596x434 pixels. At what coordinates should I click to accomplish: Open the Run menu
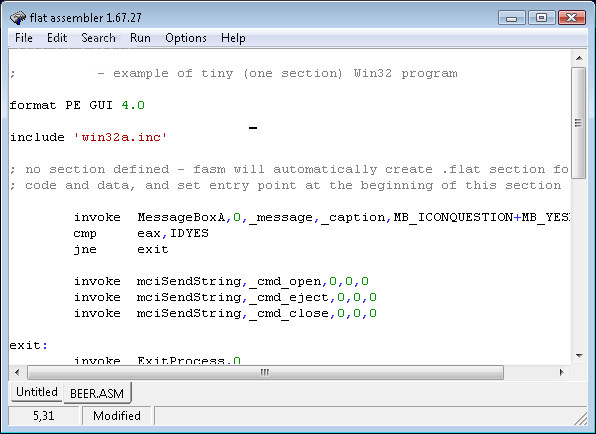(x=140, y=38)
